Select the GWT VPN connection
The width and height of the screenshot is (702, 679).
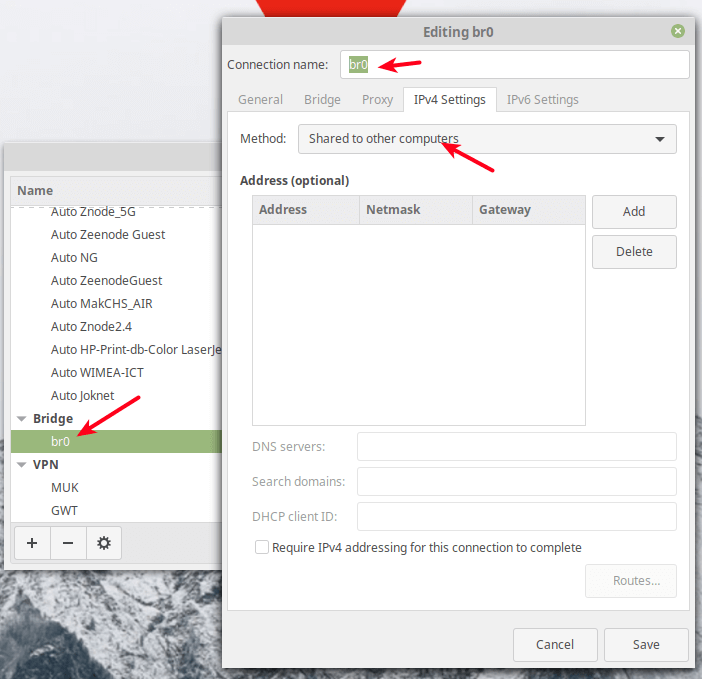[x=116, y=510]
